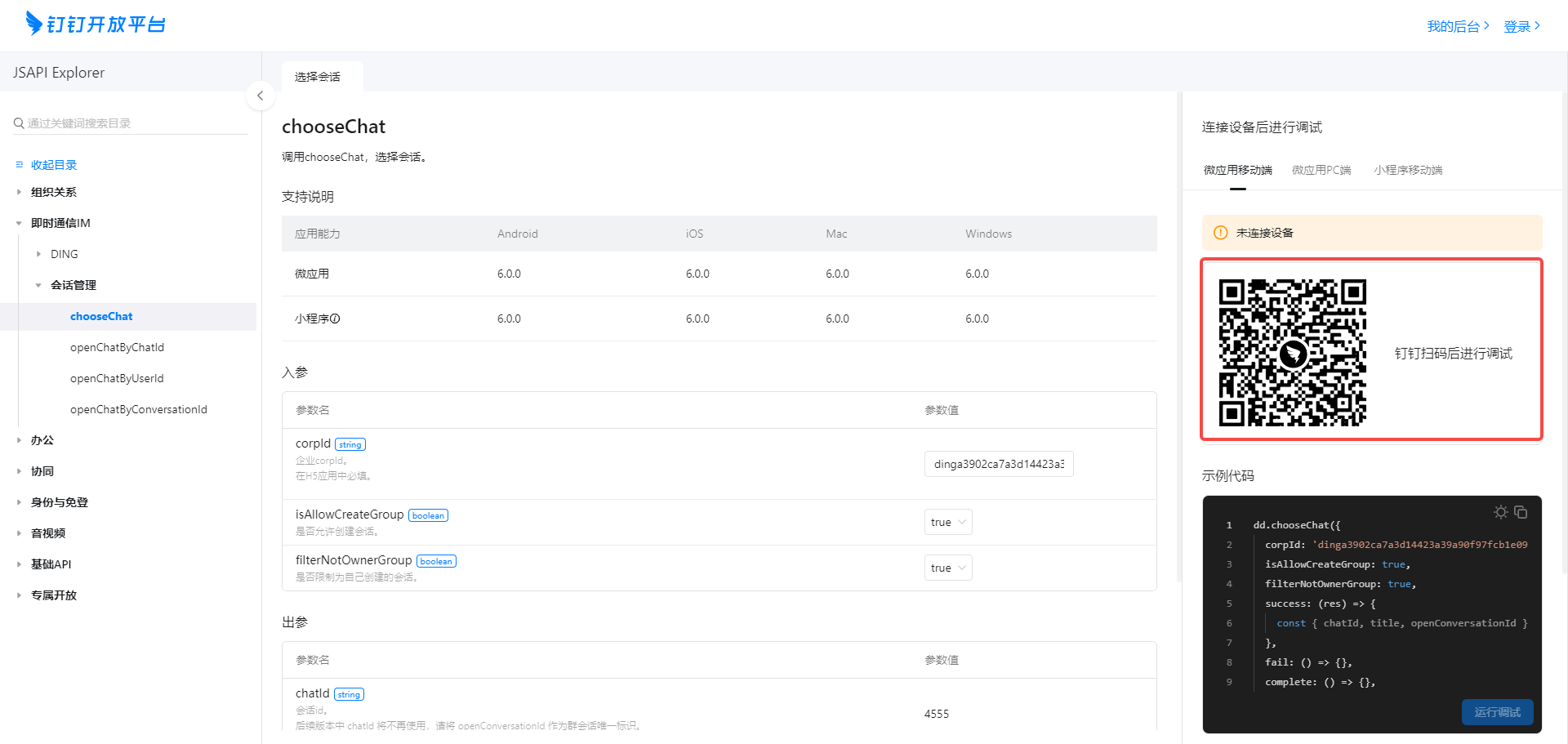This screenshot has height=744, width=1568.
Task: Click the DingTalk QR code image
Action: tap(1293, 353)
